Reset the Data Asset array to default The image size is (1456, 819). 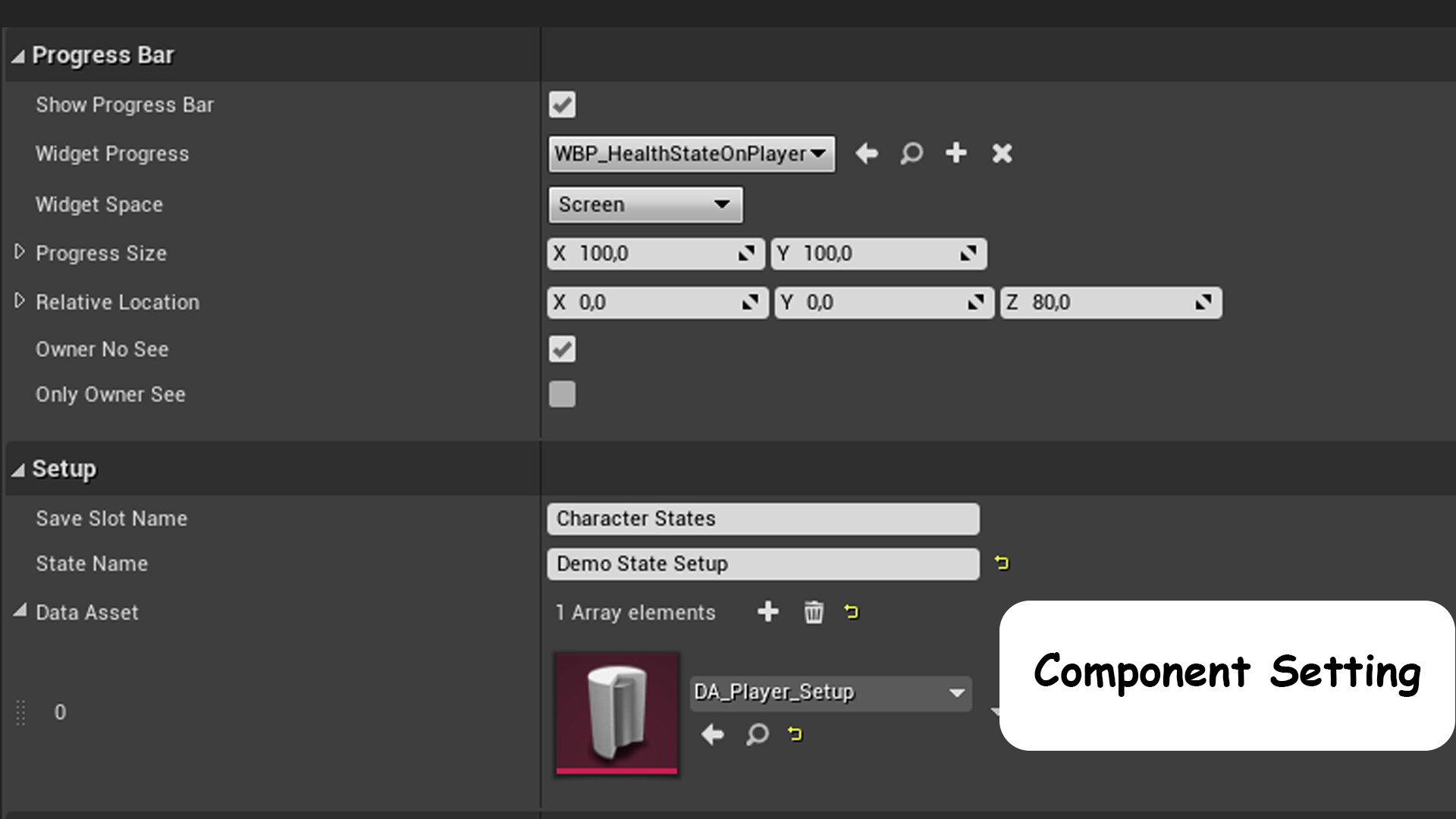coord(851,612)
